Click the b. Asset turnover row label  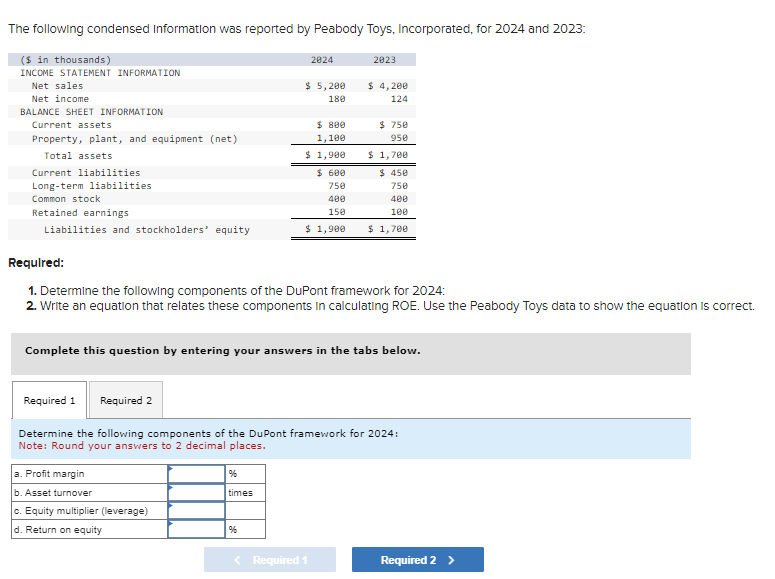(53, 492)
